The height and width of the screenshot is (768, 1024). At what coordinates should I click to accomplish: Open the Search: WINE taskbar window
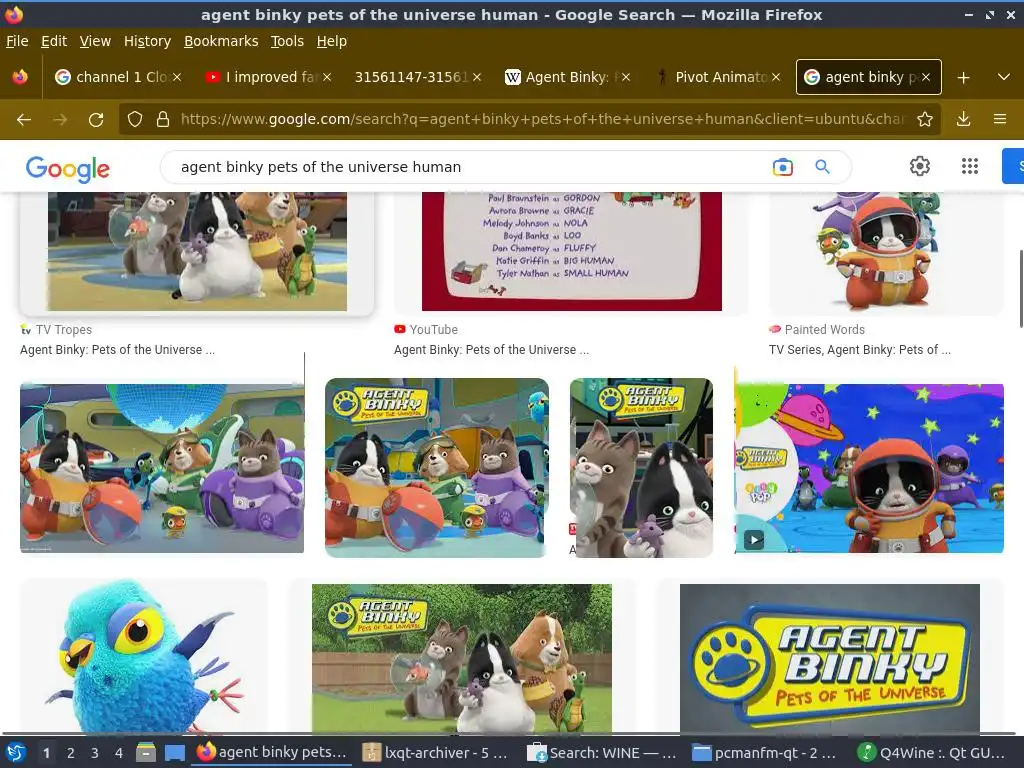tap(601, 753)
